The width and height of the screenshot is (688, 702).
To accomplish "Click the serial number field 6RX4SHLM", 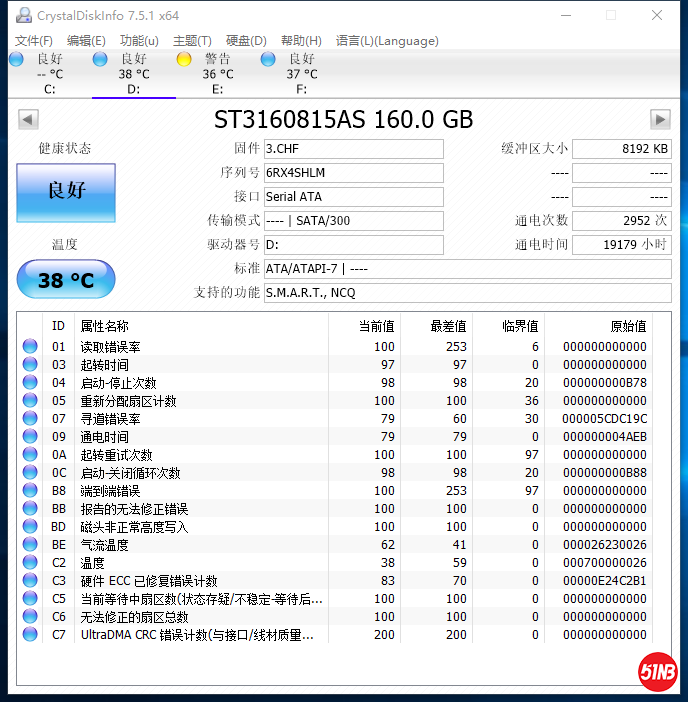I will (x=353, y=173).
